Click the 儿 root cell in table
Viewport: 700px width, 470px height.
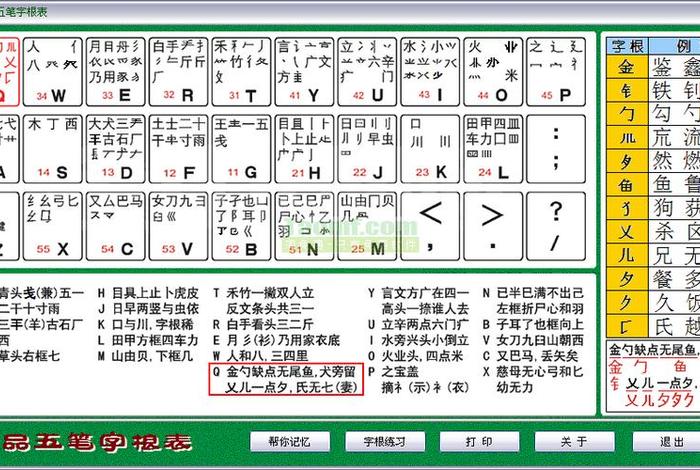click(x=627, y=256)
